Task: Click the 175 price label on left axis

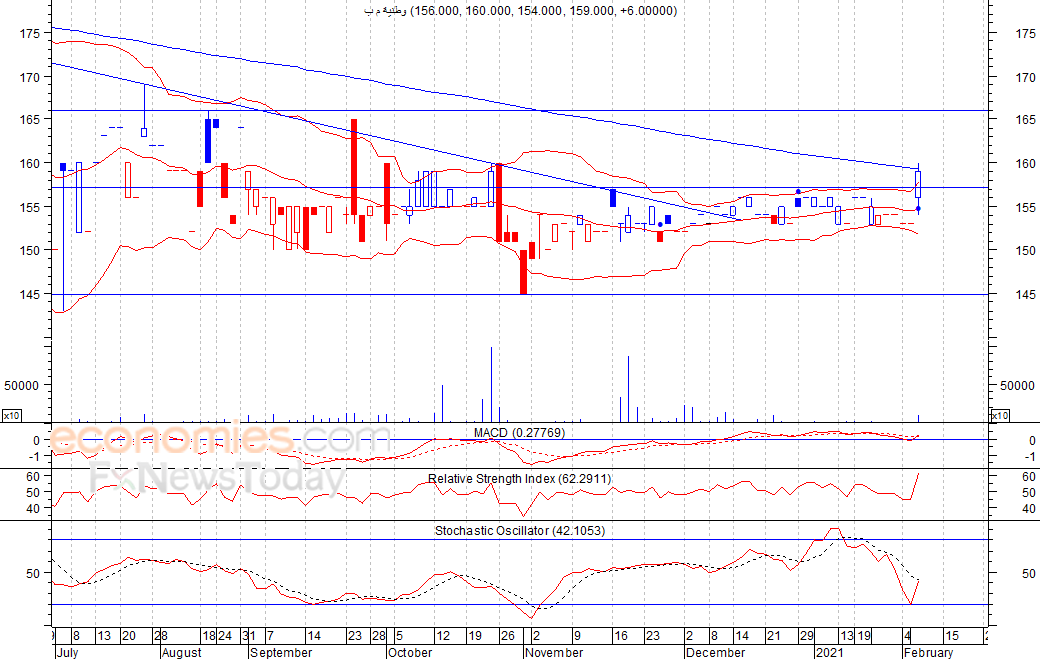Action: 30,33
